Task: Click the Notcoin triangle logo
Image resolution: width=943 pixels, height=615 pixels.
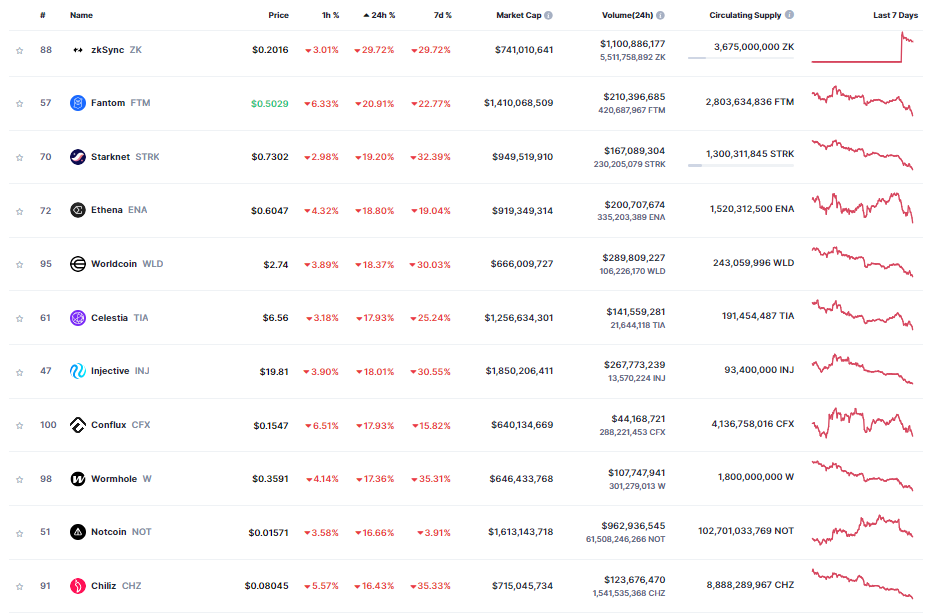Action: (x=78, y=532)
